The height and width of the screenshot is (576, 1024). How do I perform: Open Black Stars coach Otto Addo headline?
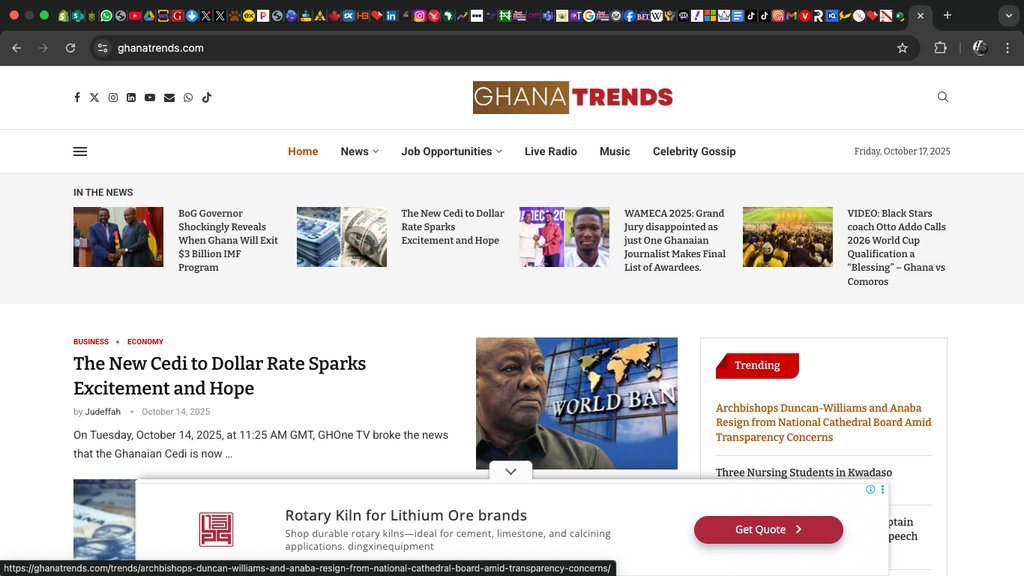(x=896, y=247)
